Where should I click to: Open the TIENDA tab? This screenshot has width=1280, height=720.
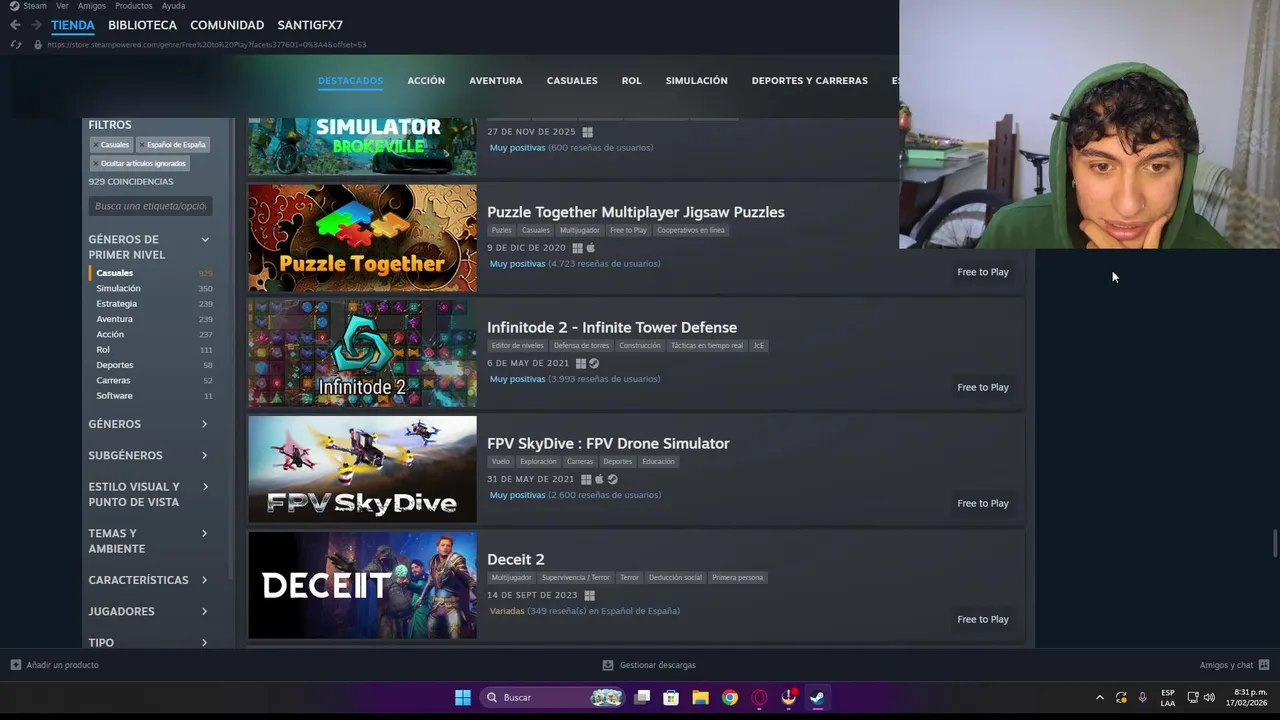point(73,25)
